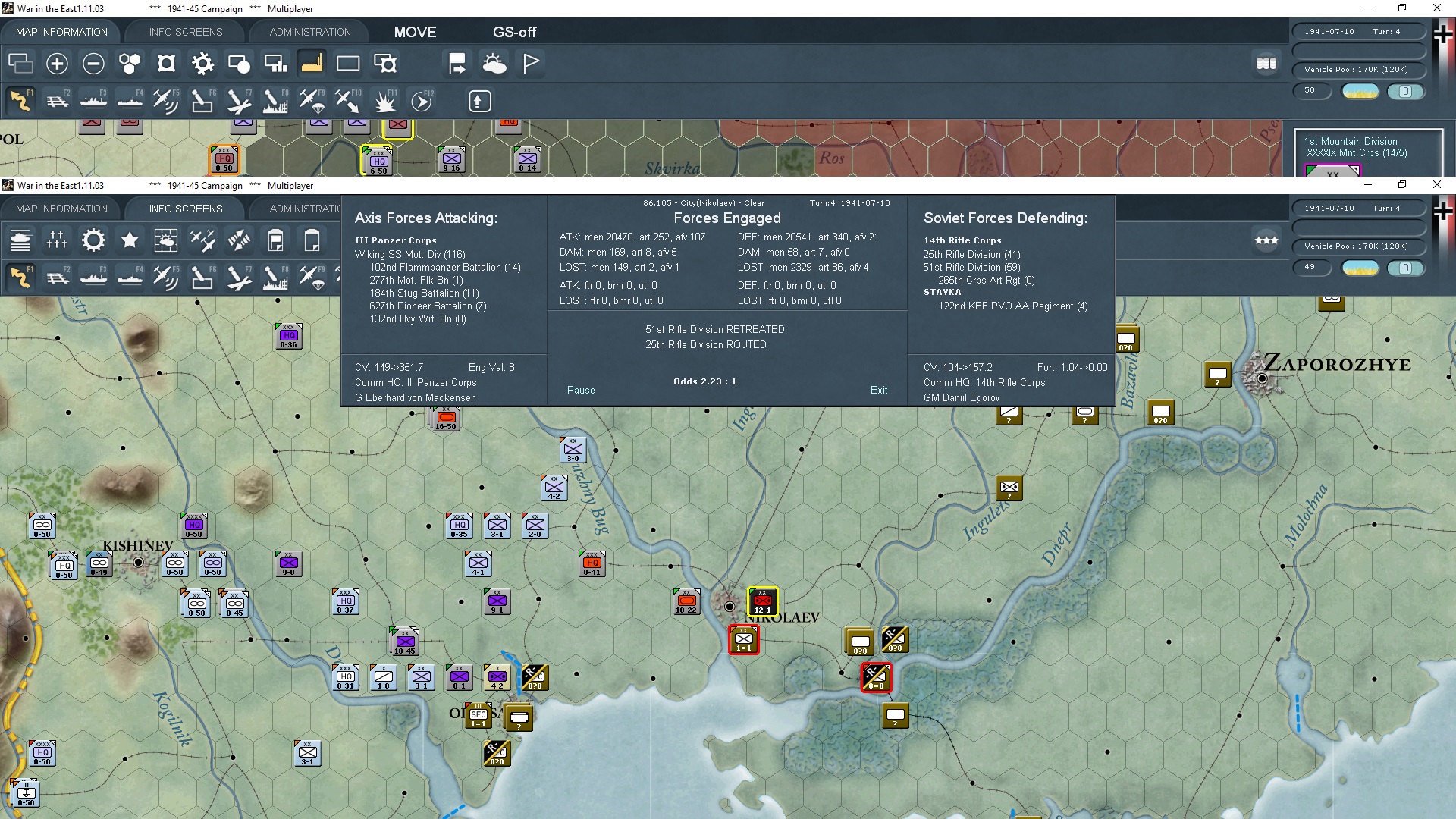Click the yellow supply indicator pill
The image size is (1456, 819).
(1360, 91)
